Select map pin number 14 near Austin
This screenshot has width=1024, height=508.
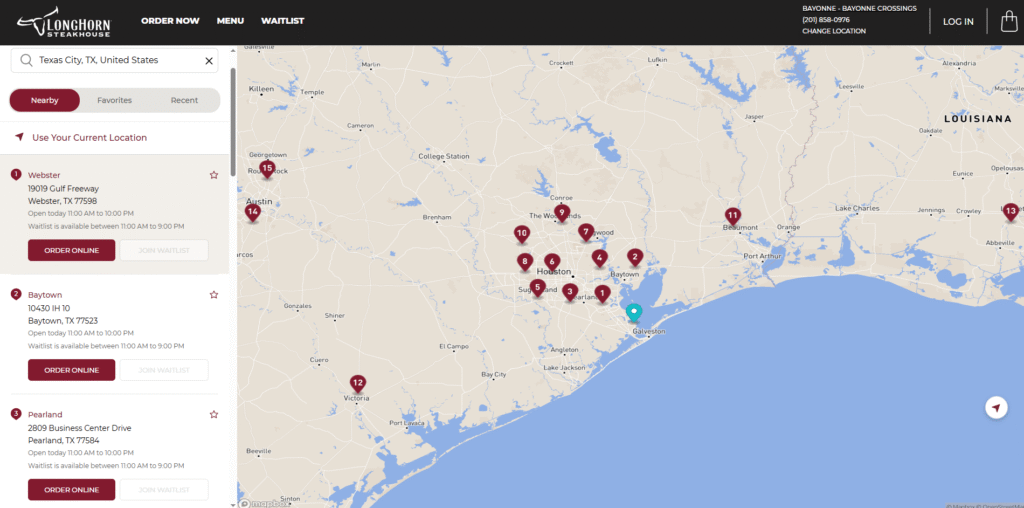point(253,213)
